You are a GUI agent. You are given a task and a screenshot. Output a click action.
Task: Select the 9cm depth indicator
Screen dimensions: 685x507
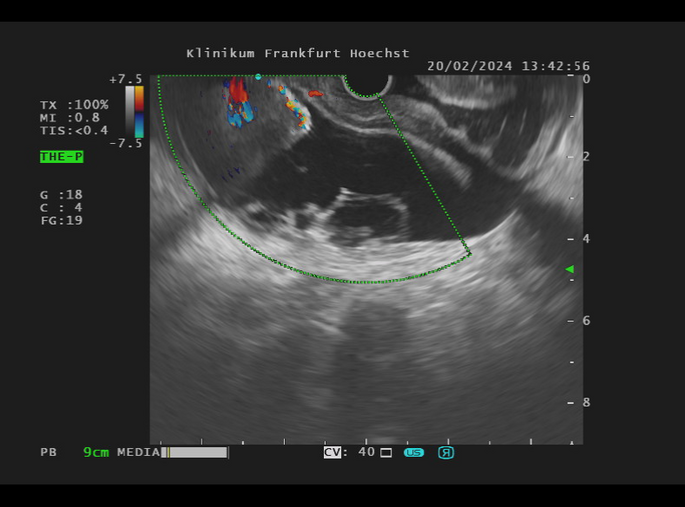(x=96, y=452)
